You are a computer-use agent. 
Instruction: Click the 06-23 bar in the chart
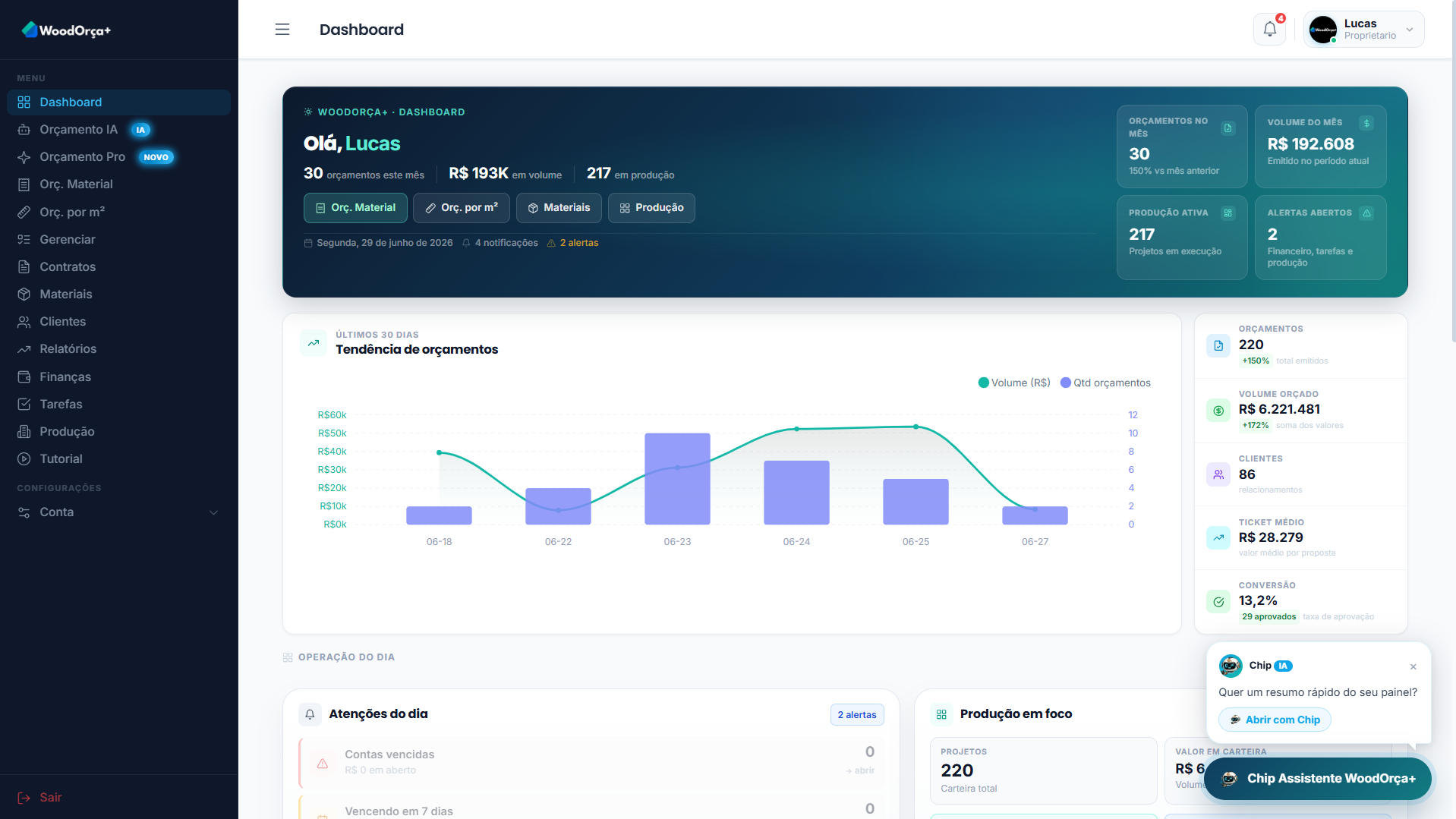pos(677,479)
